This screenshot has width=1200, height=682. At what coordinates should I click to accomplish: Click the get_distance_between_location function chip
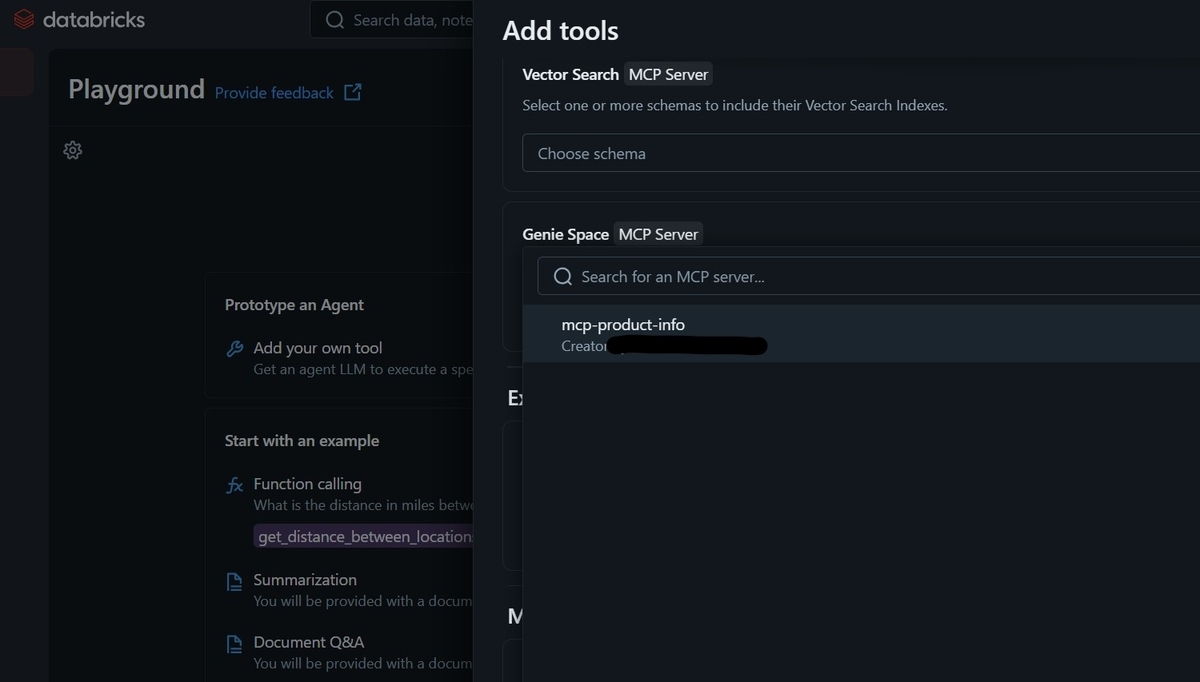tap(364, 537)
